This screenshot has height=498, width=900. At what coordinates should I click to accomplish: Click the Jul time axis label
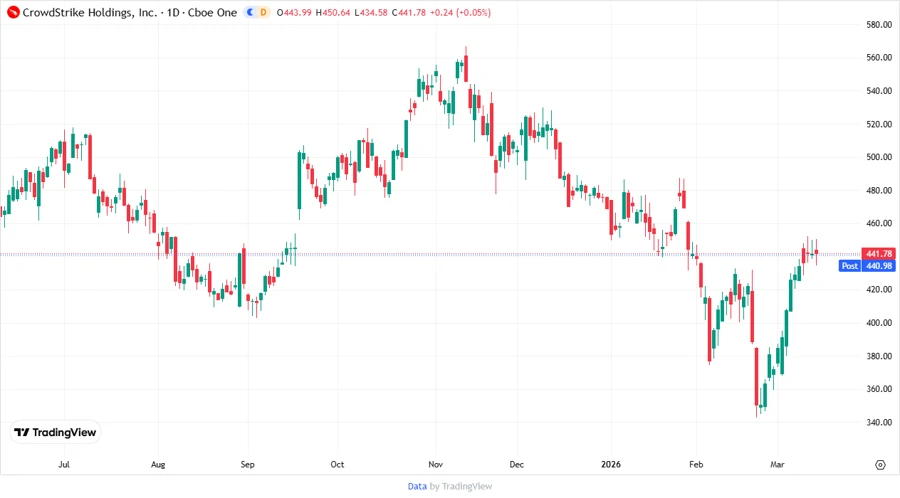click(64, 464)
